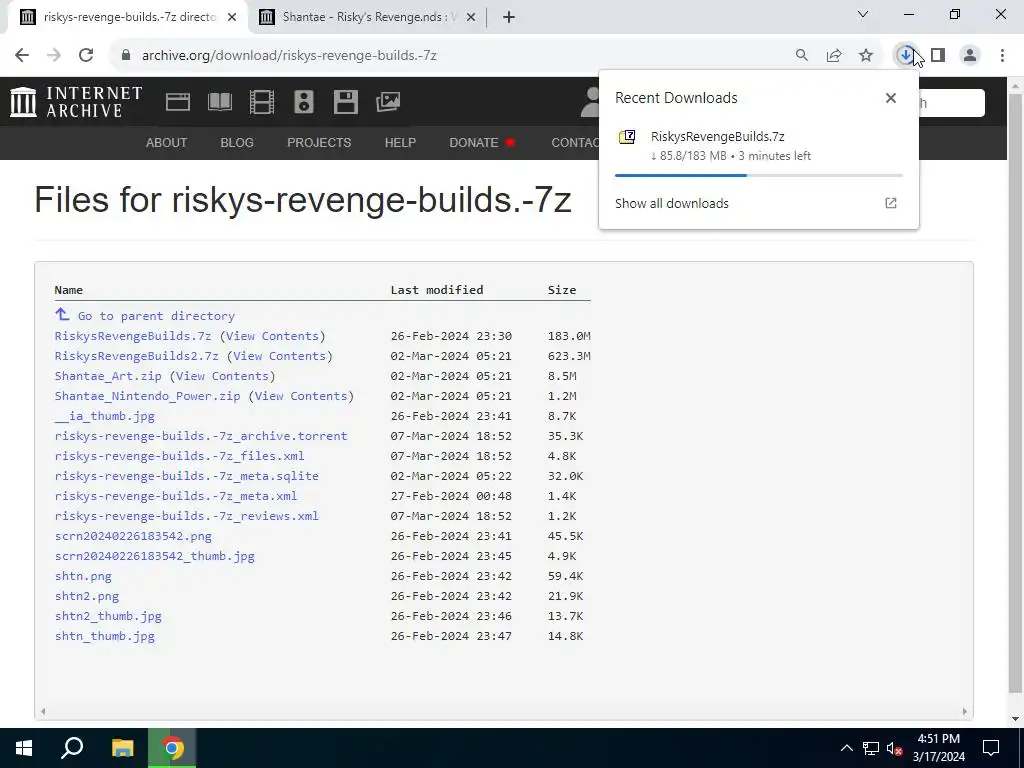
Task: Open riskys-revenge-builds.-7z_reviews.xml
Action: pos(186,516)
